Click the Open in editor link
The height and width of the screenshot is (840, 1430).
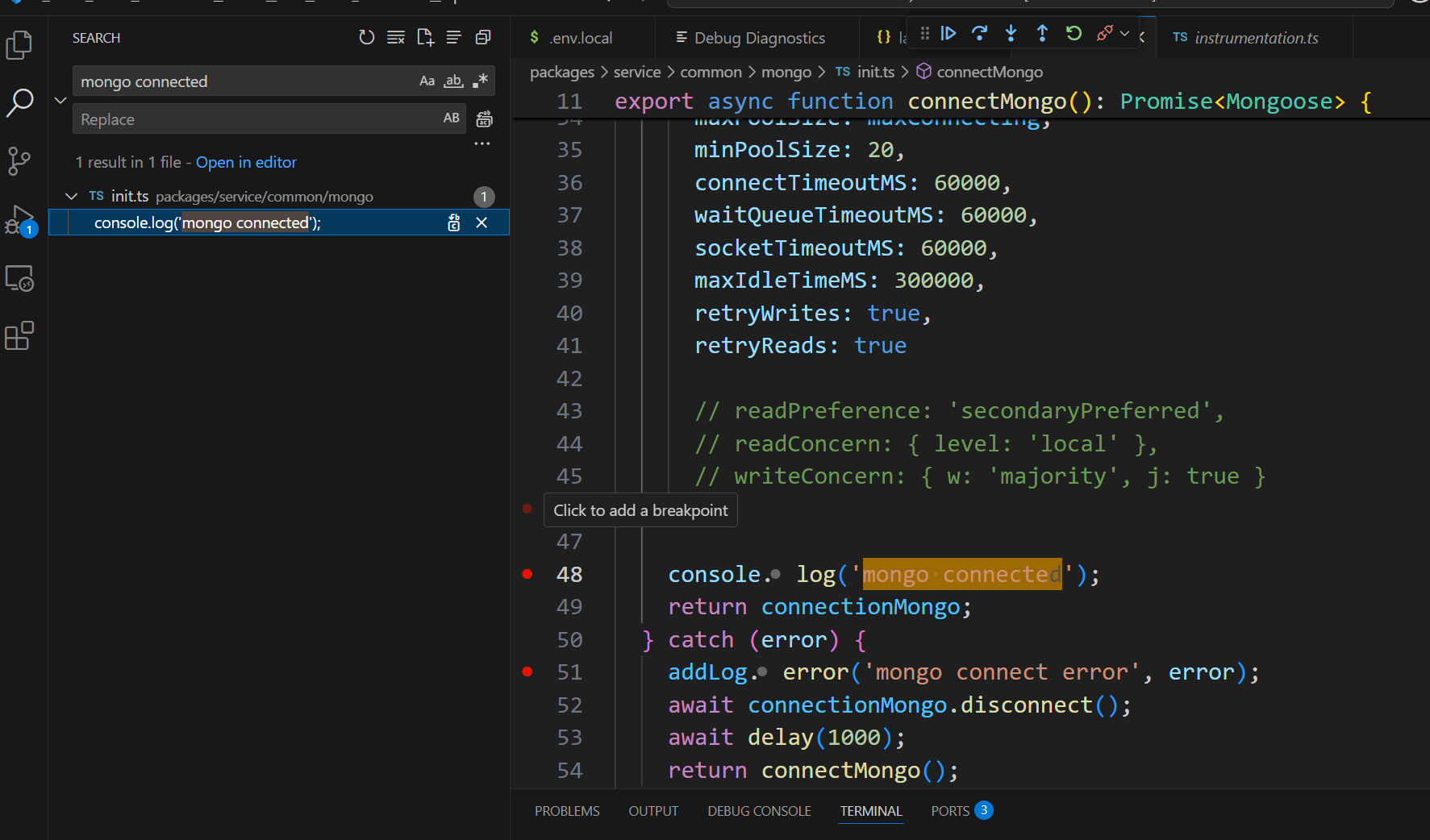click(x=246, y=162)
